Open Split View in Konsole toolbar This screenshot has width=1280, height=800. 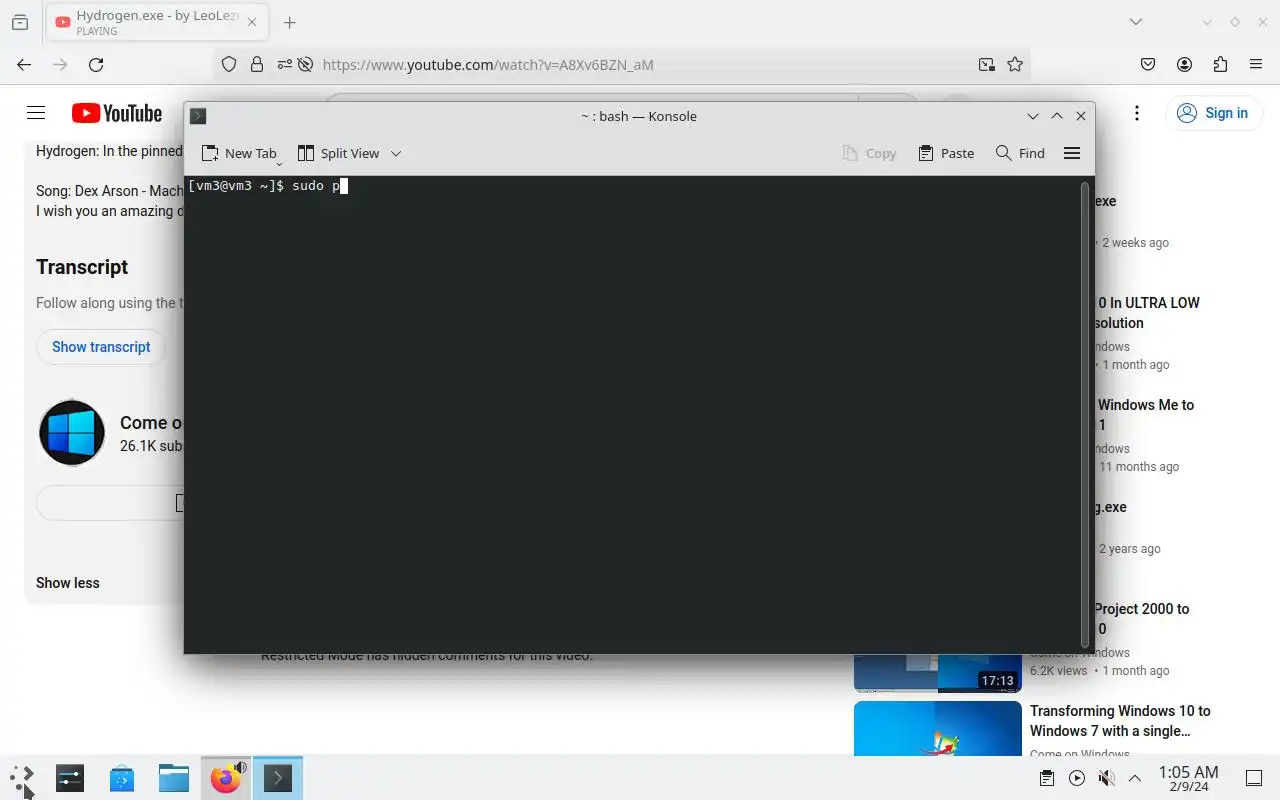(x=339, y=153)
